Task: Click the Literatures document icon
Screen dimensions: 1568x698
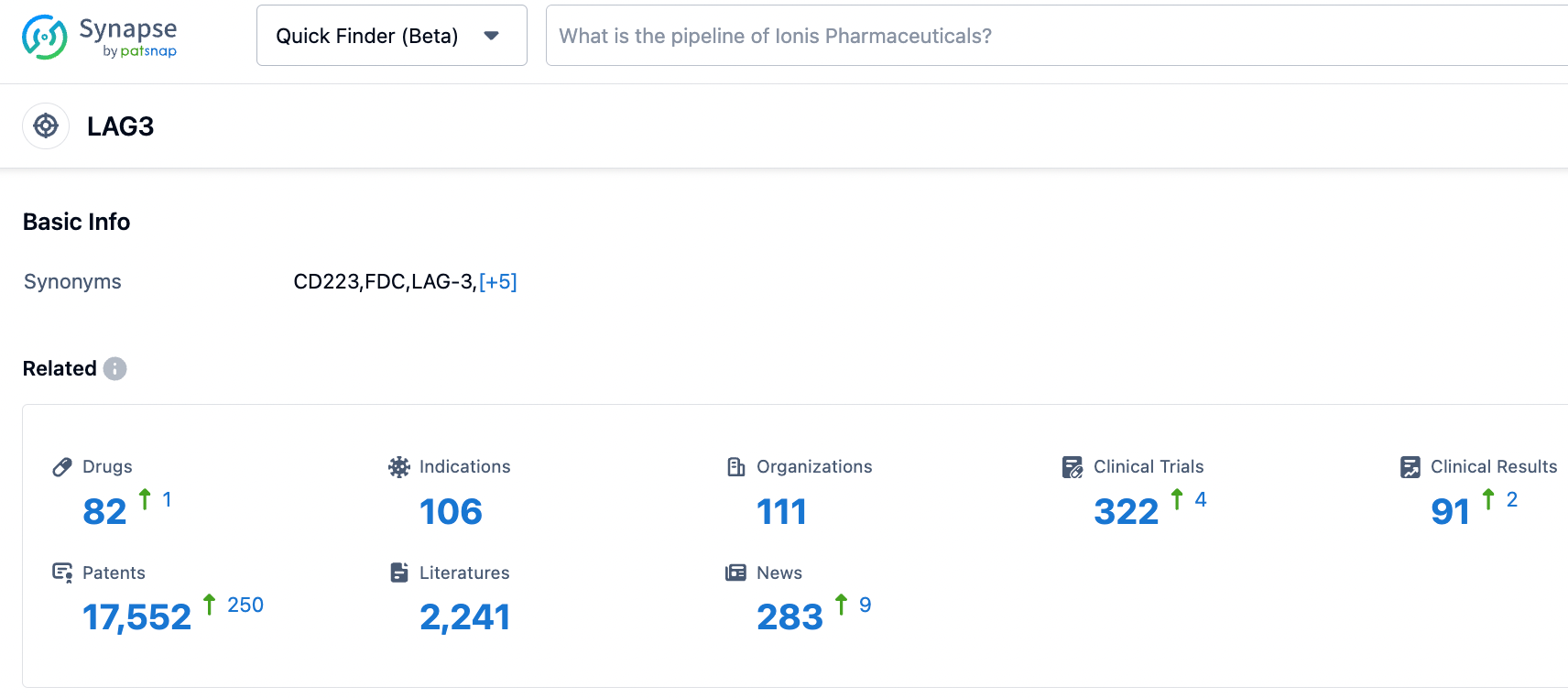Action: click(399, 573)
